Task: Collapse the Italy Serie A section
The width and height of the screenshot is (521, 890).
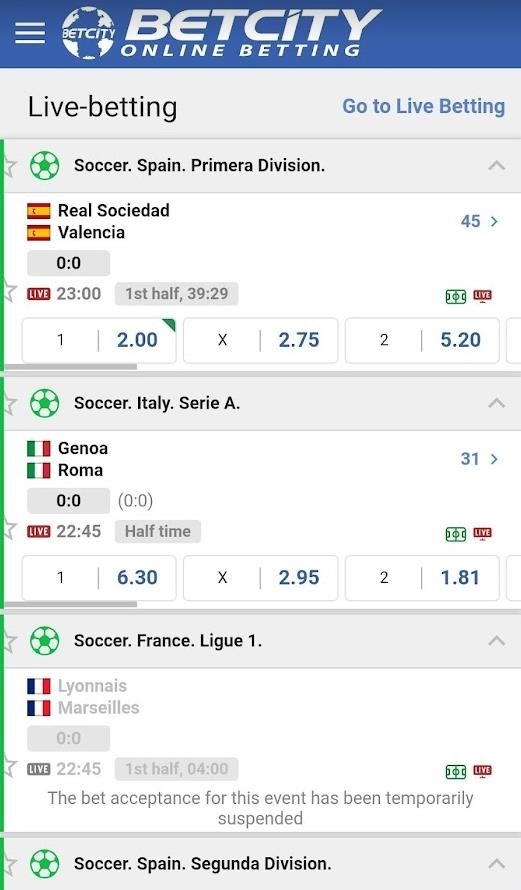Action: [x=497, y=403]
